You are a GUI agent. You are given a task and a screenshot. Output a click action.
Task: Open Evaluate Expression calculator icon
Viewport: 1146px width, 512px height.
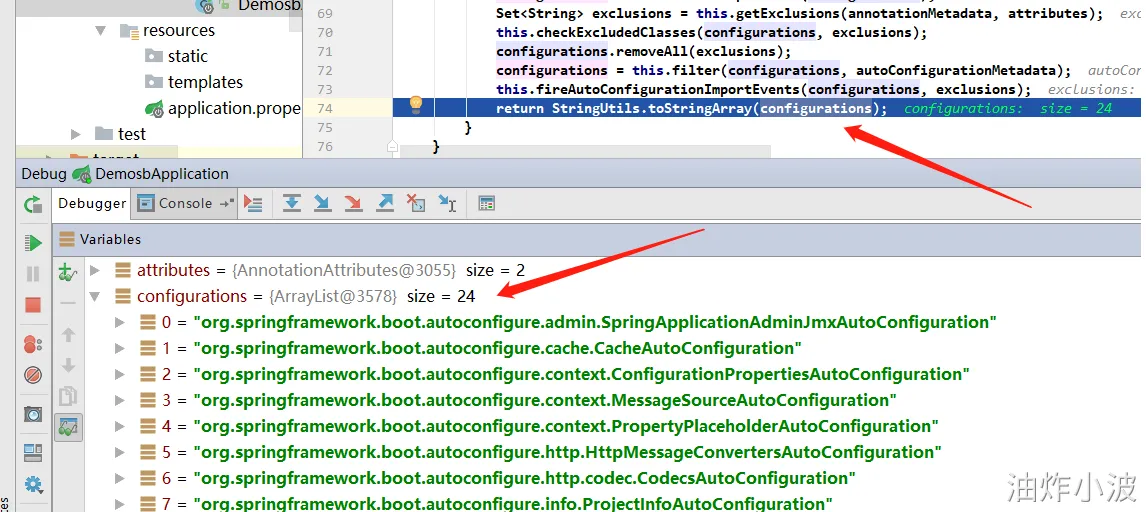[x=487, y=204]
